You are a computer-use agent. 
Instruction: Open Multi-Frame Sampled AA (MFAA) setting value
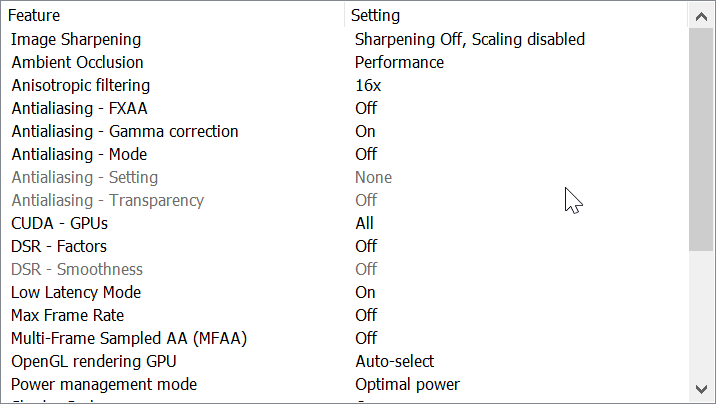click(x=366, y=338)
